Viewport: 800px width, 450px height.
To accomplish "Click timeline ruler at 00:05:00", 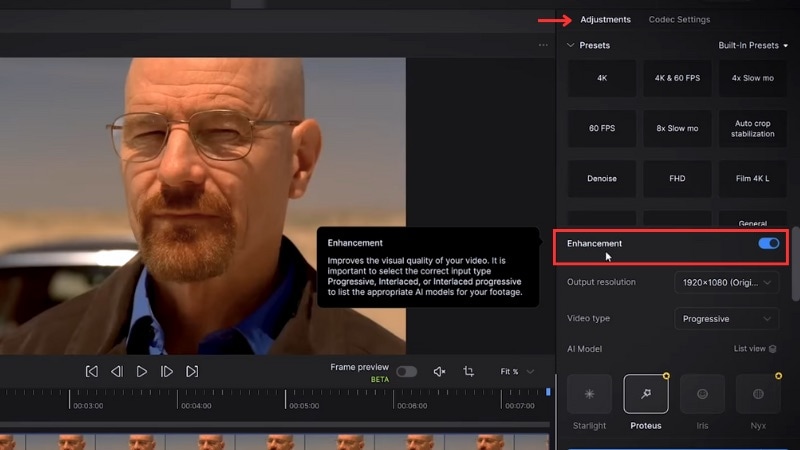I will tap(304, 406).
